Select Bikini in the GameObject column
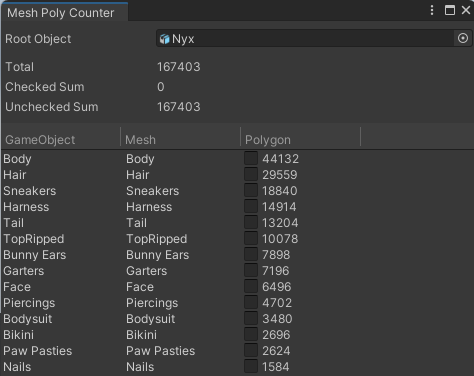 coord(19,335)
